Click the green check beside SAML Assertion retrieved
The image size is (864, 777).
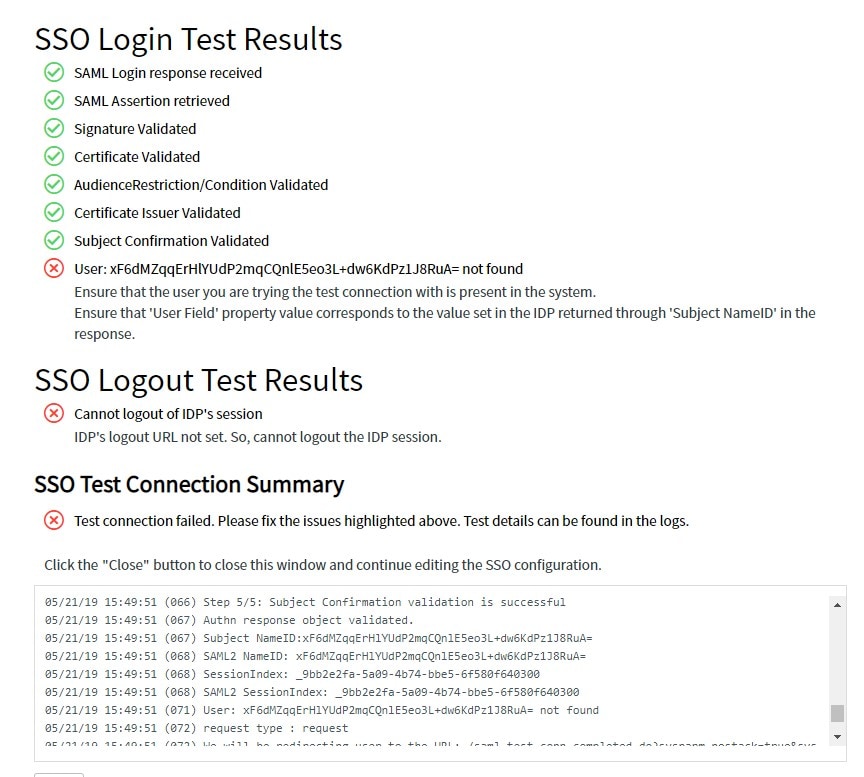click(54, 100)
